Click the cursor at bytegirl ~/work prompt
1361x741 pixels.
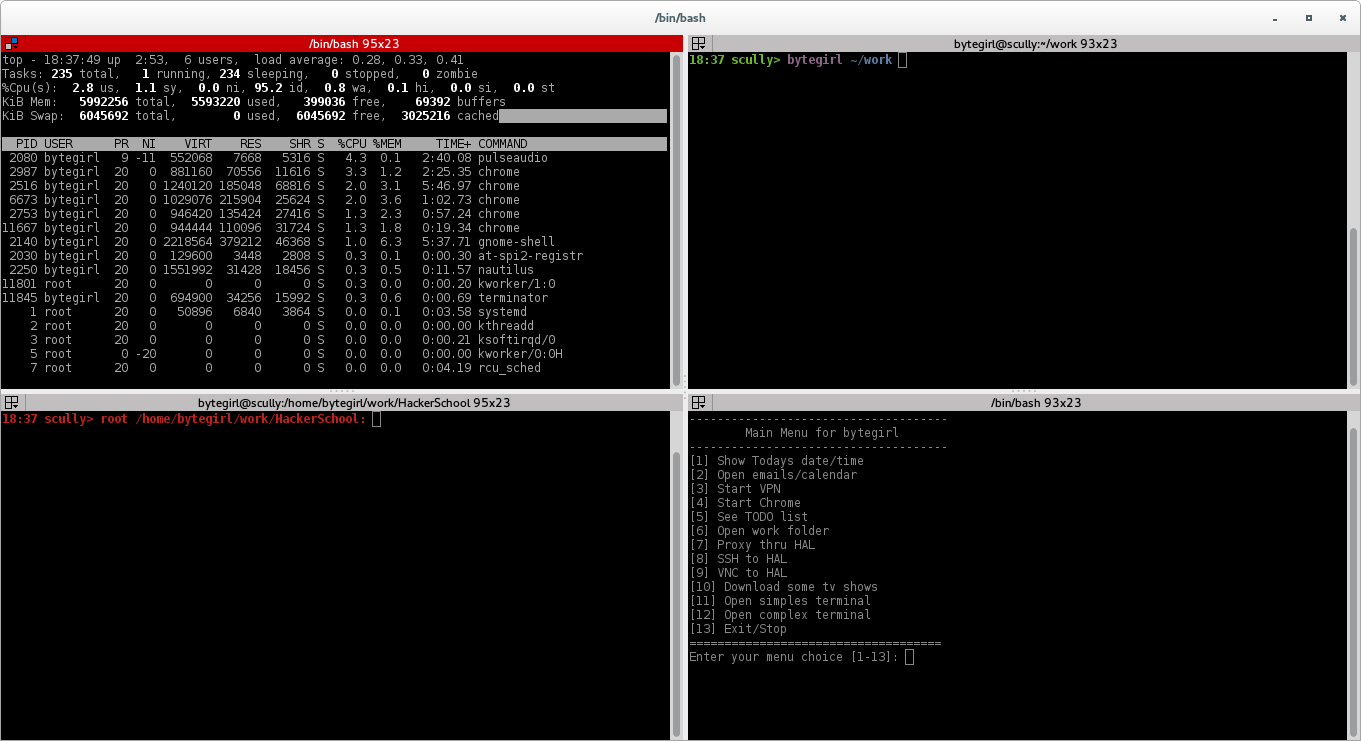(902, 60)
